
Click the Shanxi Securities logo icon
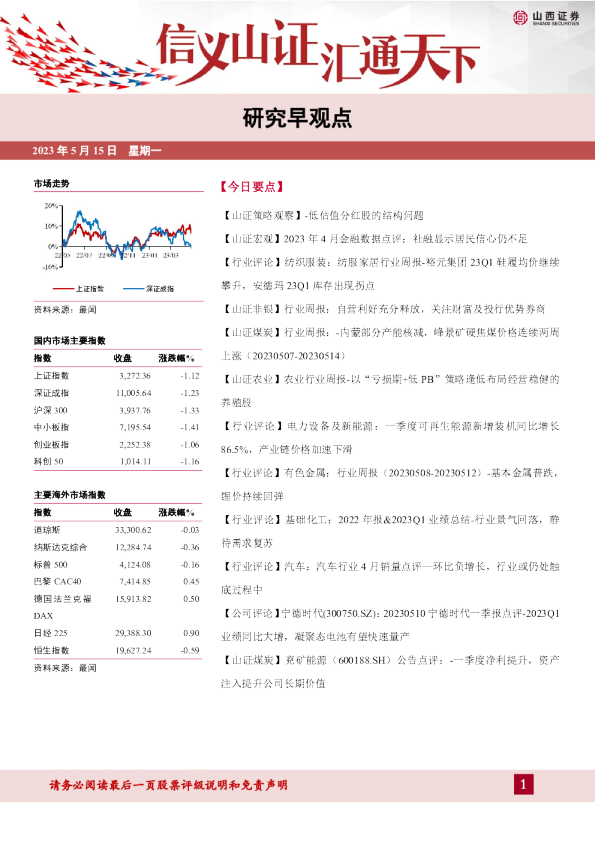tap(520, 17)
